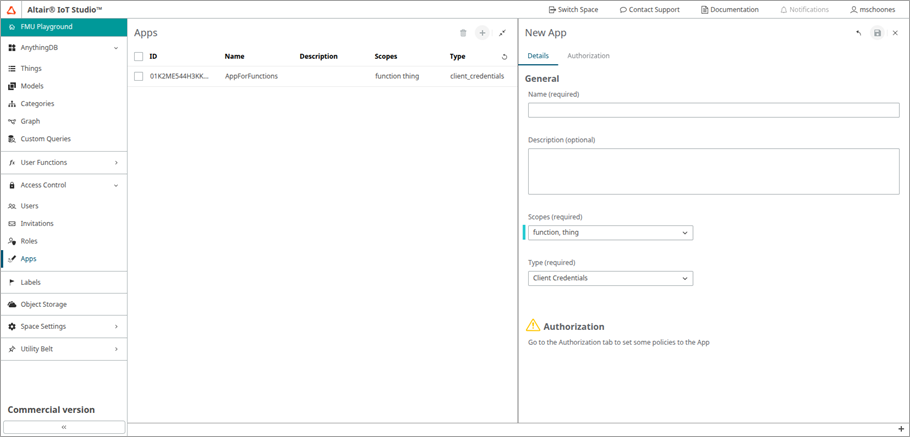This screenshot has height=437, width=910.
Task: Open the Type dropdown showing Client Credentials
Action: point(610,279)
